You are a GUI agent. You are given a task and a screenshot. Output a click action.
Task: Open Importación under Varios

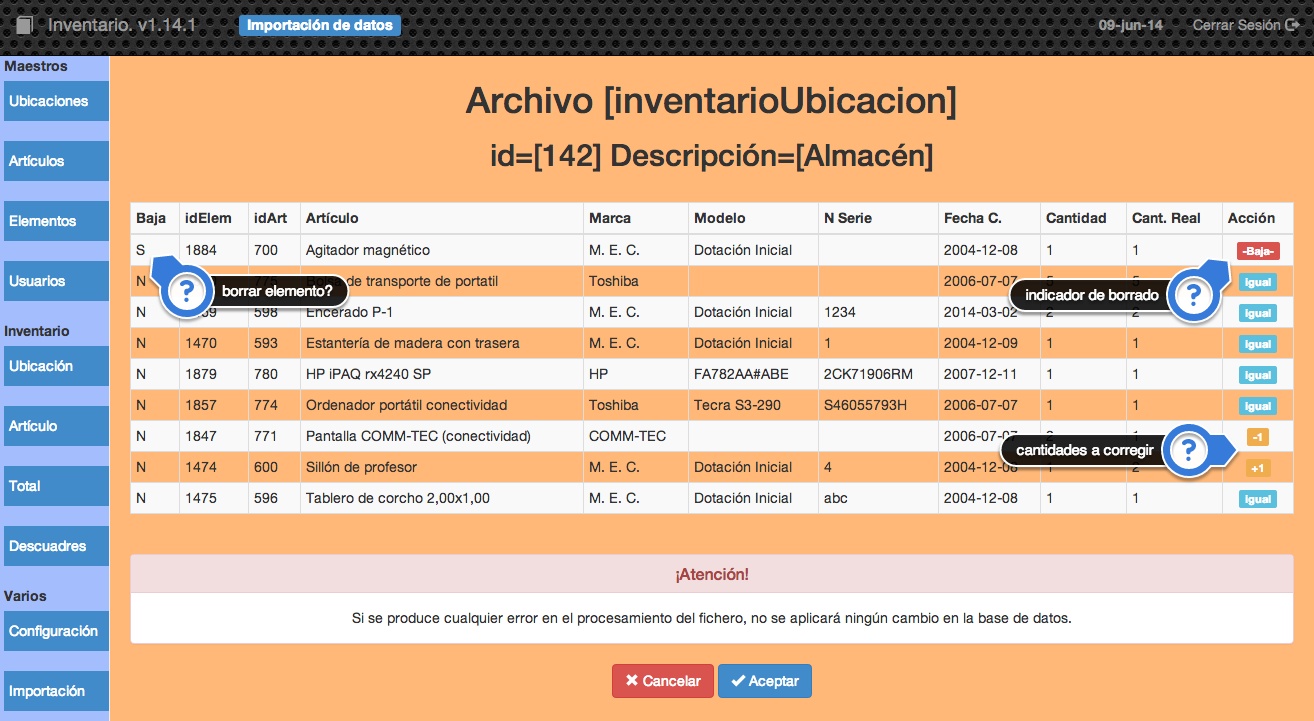(55, 691)
